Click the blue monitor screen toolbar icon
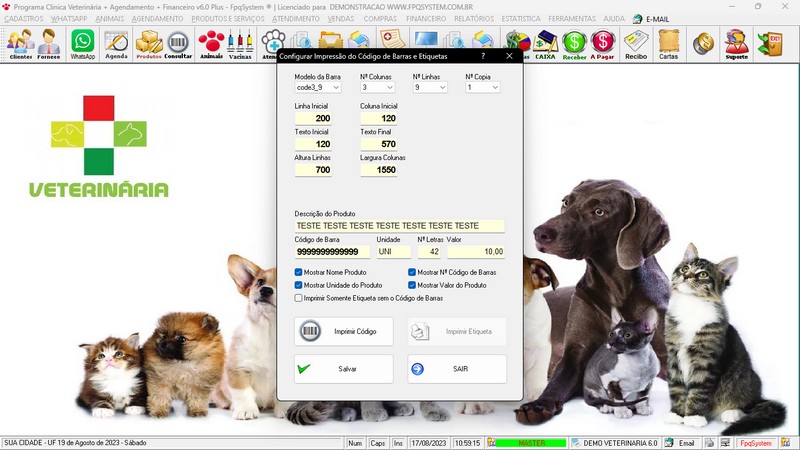The width and height of the screenshot is (800, 450). [426, 39]
